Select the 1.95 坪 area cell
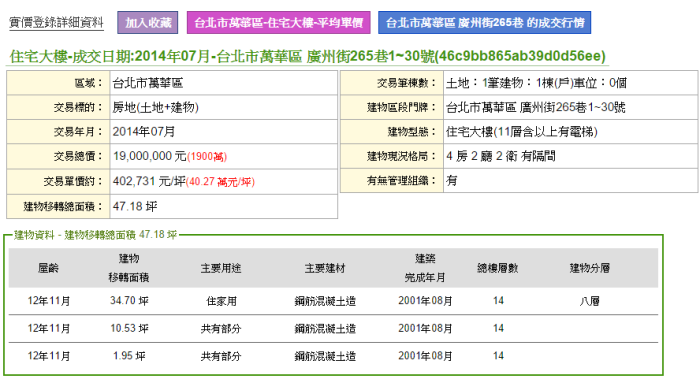The width and height of the screenshot is (700, 379). (129, 356)
